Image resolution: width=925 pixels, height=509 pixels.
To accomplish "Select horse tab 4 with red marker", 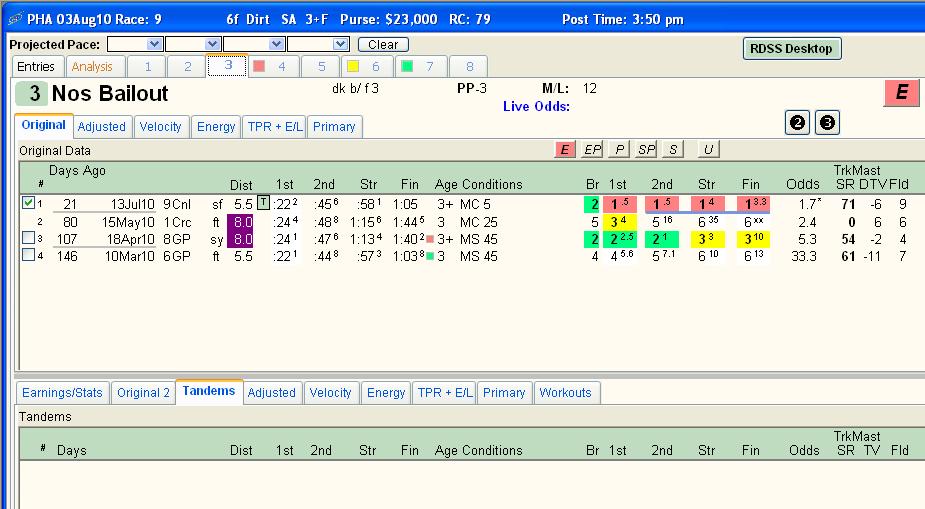I will coord(273,67).
